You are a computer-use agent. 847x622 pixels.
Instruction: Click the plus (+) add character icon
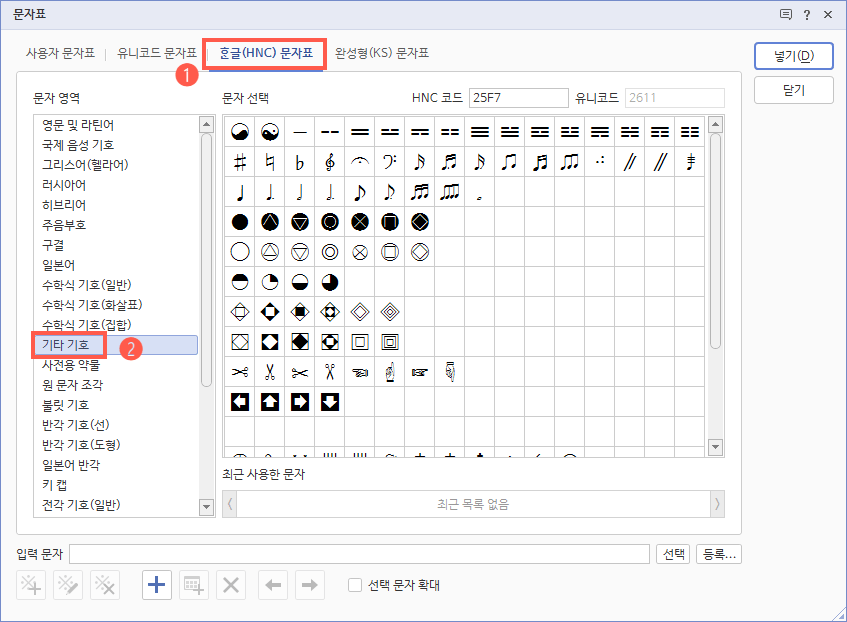pos(156,585)
